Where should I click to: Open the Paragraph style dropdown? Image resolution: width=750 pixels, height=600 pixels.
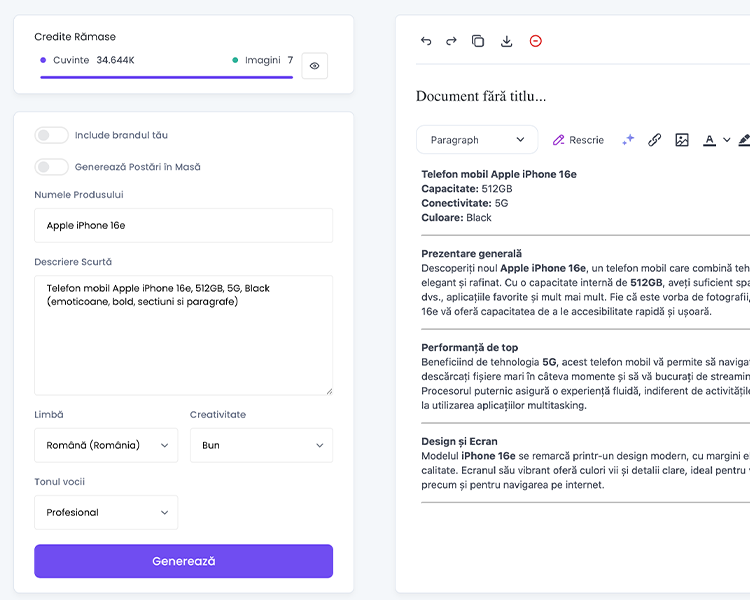point(477,140)
